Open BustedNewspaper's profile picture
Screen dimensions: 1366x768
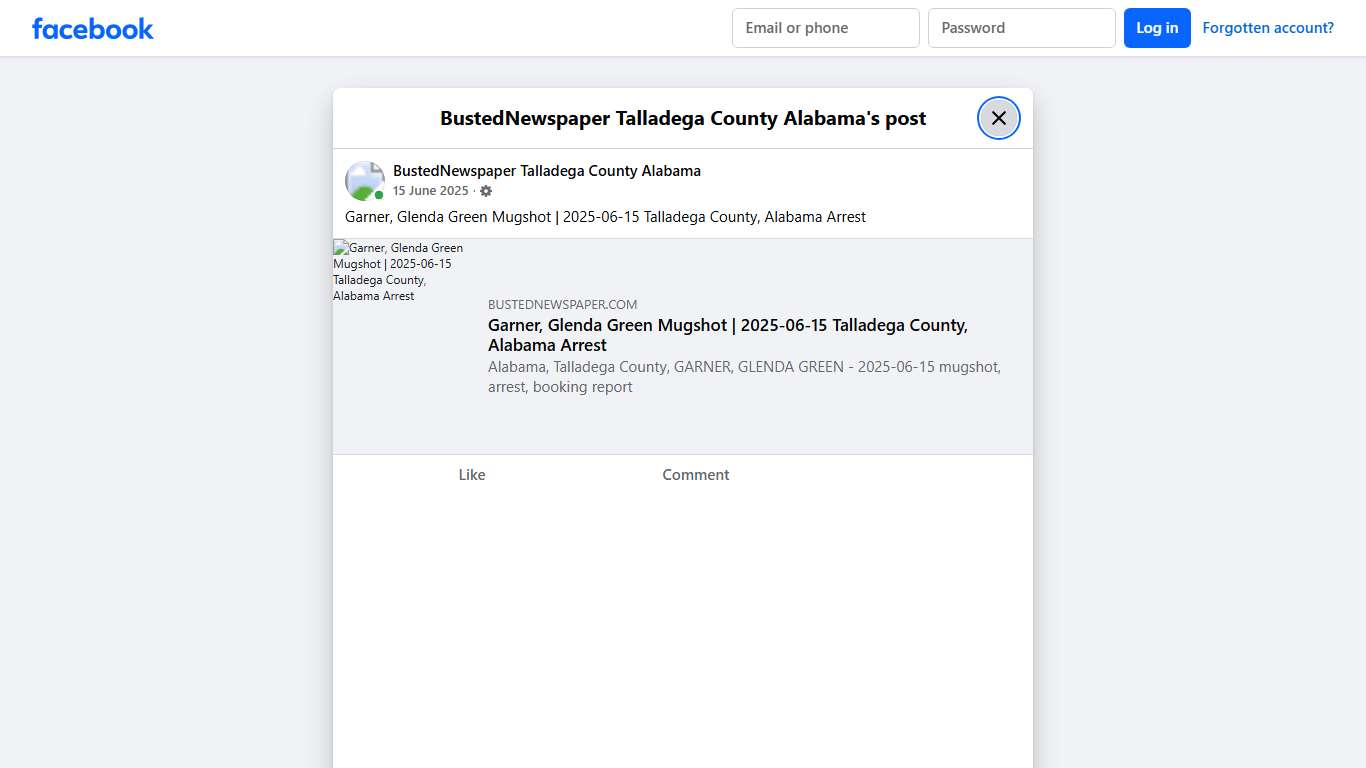pos(364,180)
